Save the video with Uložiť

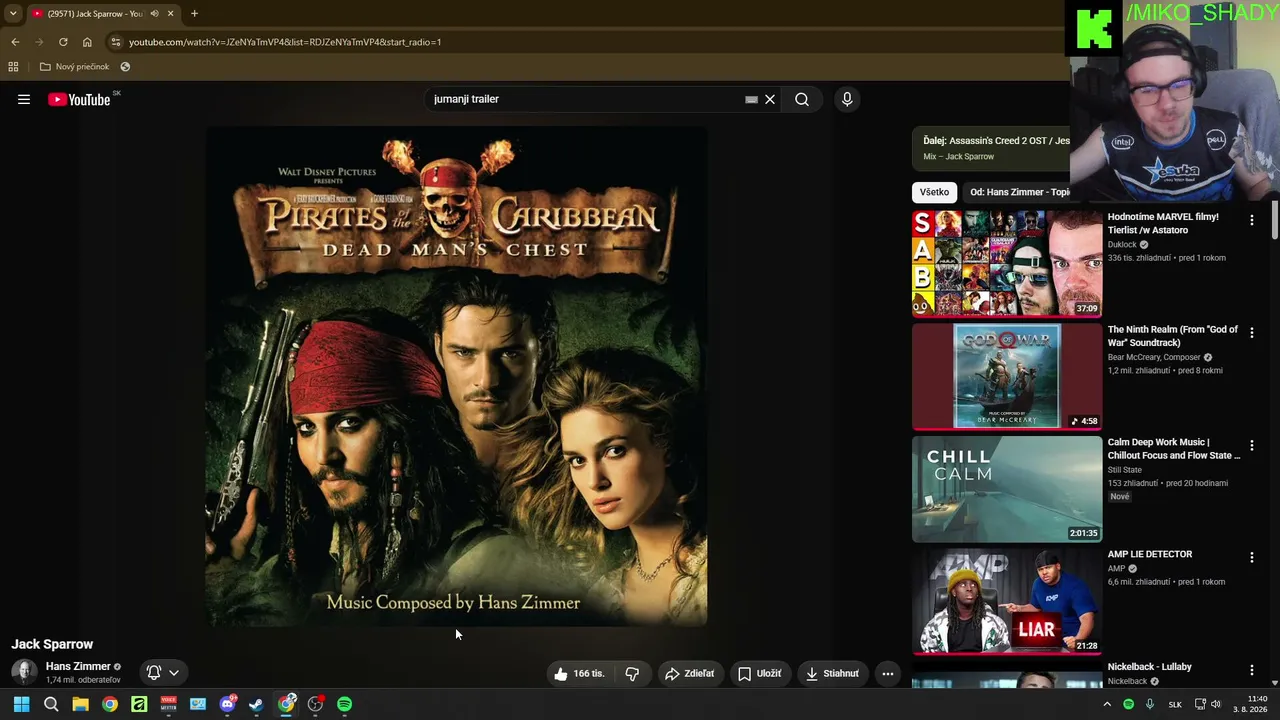tap(760, 674)
